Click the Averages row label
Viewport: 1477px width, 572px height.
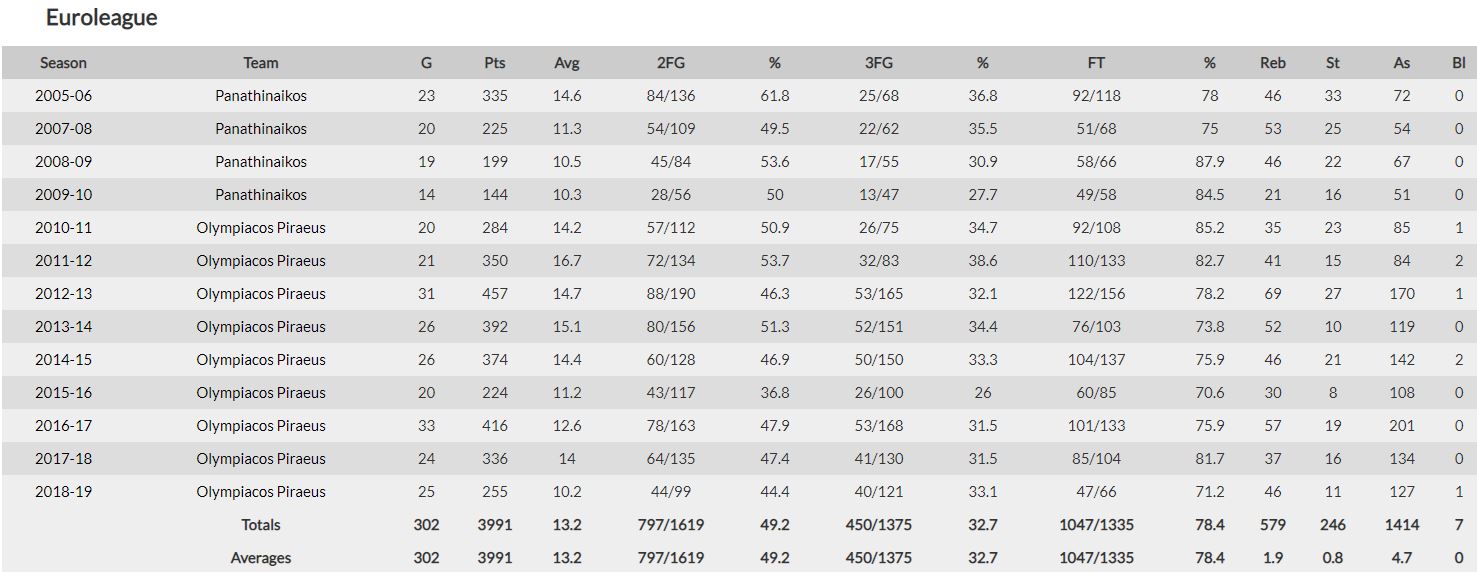(x=261, y=558)
